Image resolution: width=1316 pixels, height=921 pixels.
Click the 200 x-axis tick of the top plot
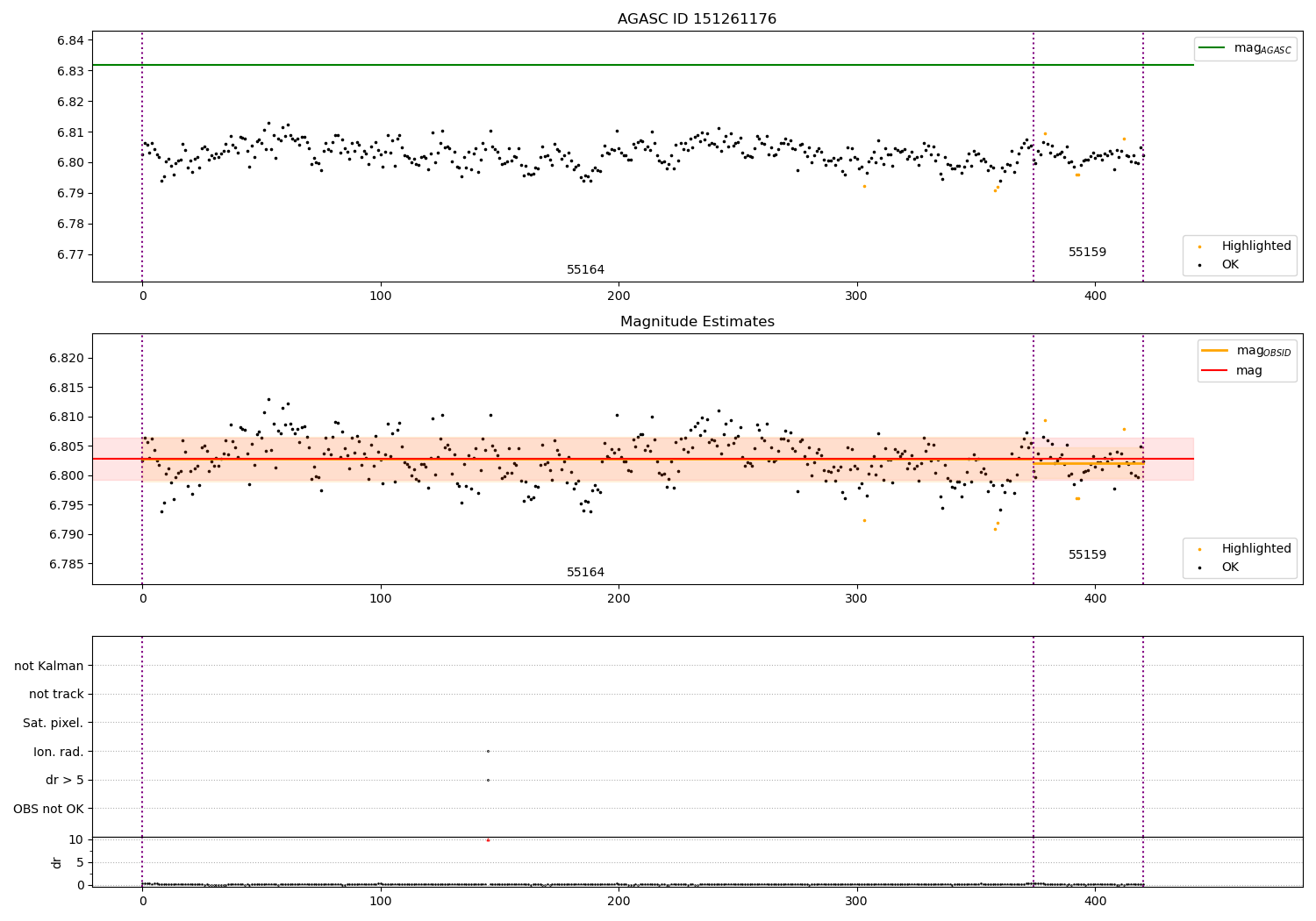619,296
